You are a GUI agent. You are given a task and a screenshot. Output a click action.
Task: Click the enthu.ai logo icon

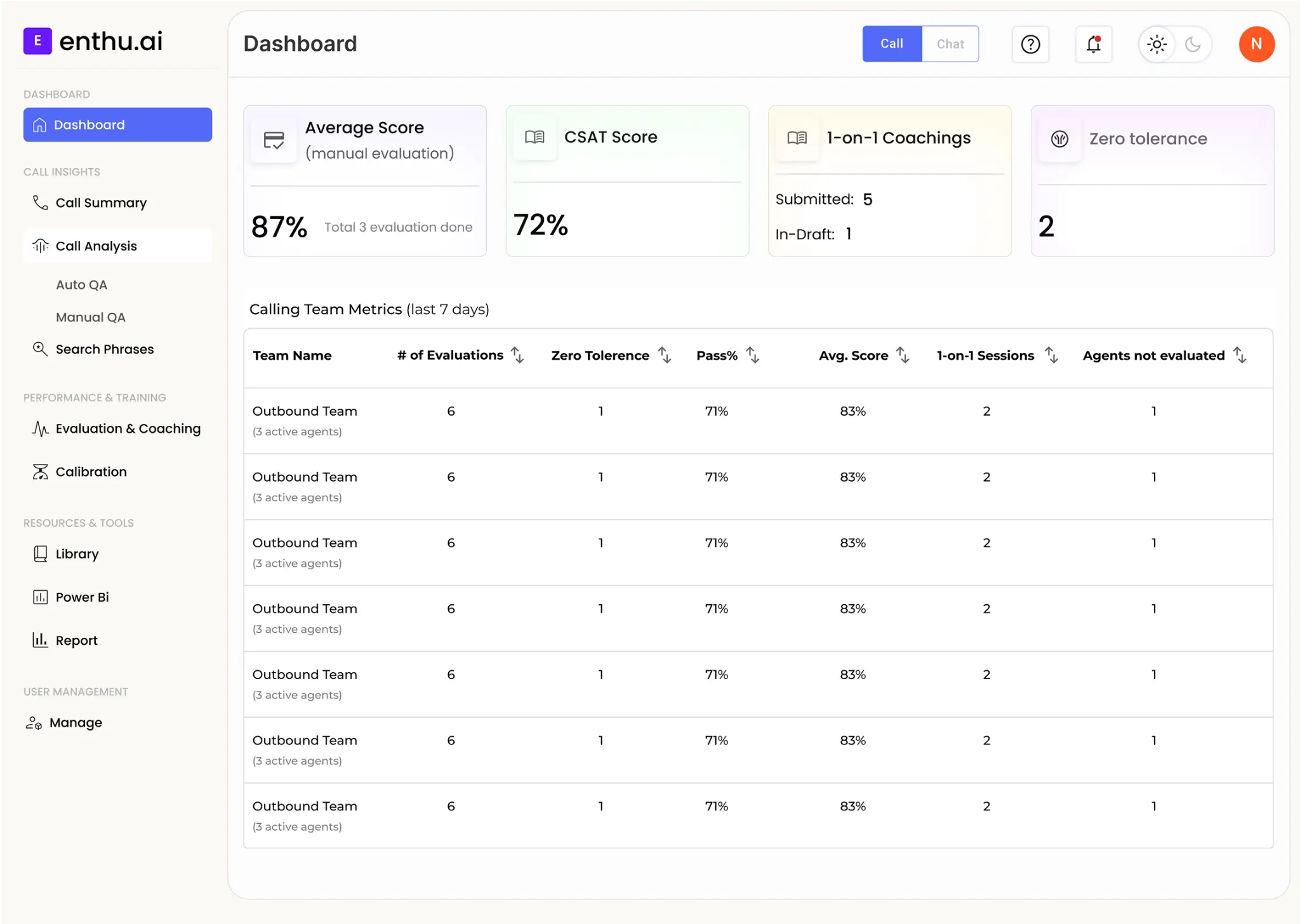coord(37,41)
